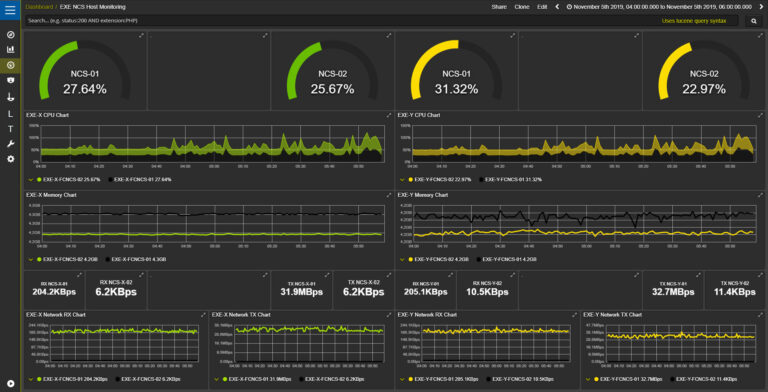This screenshot has width=768, height=392.
Task: Click Share in the top menu
Action: point(499,7)
